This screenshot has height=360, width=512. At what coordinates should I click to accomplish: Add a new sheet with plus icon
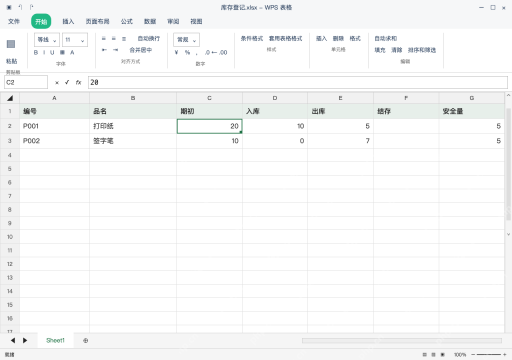click(x=86, y=341)
